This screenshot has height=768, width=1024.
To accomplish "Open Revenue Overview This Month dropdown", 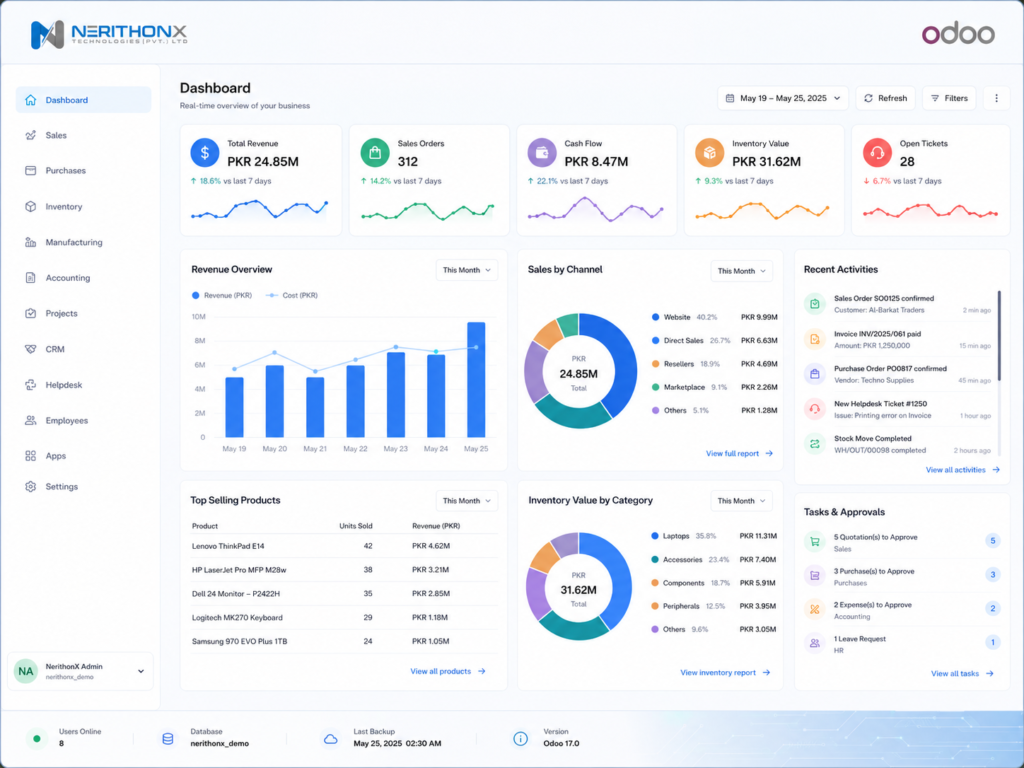I will (467, 270).
